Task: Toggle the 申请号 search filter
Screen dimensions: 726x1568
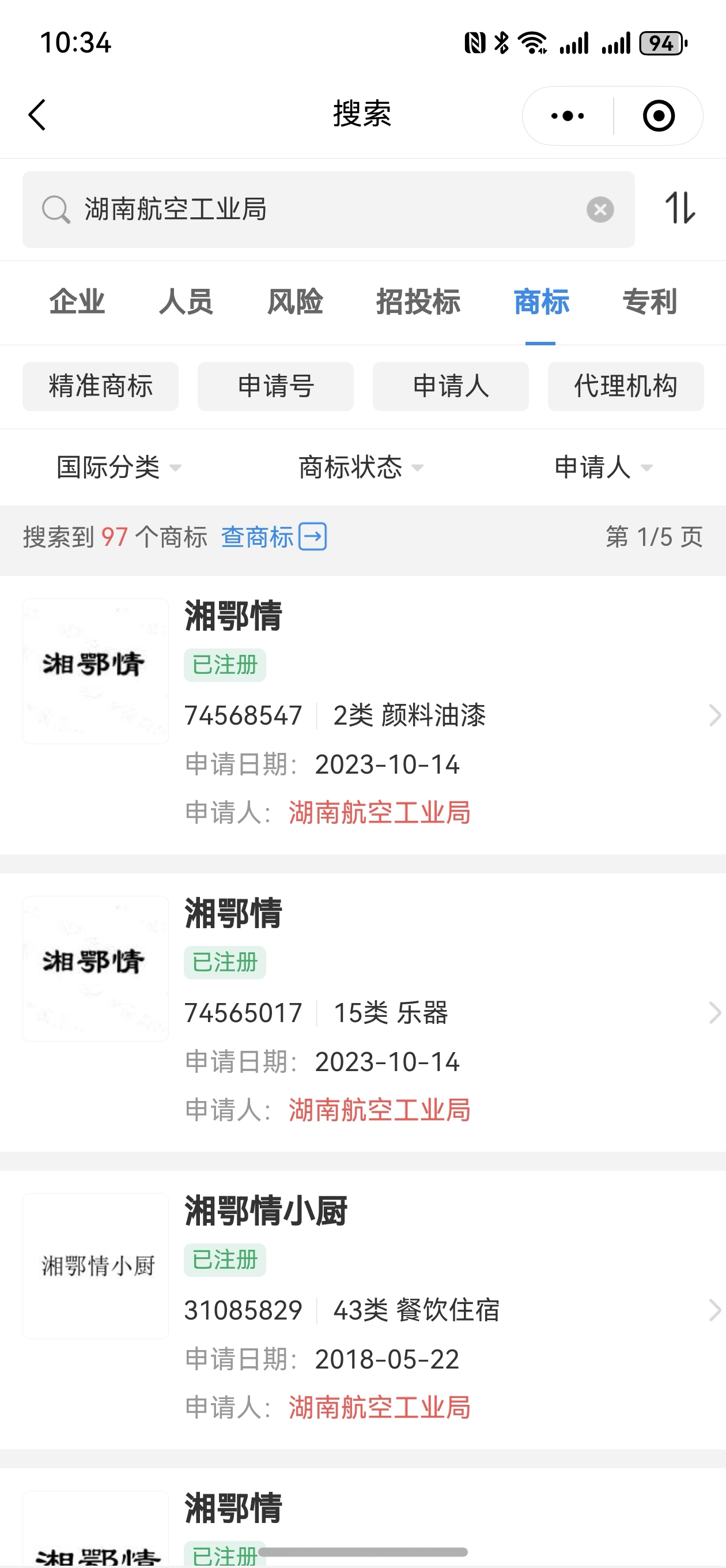Action: coord(275,386)
